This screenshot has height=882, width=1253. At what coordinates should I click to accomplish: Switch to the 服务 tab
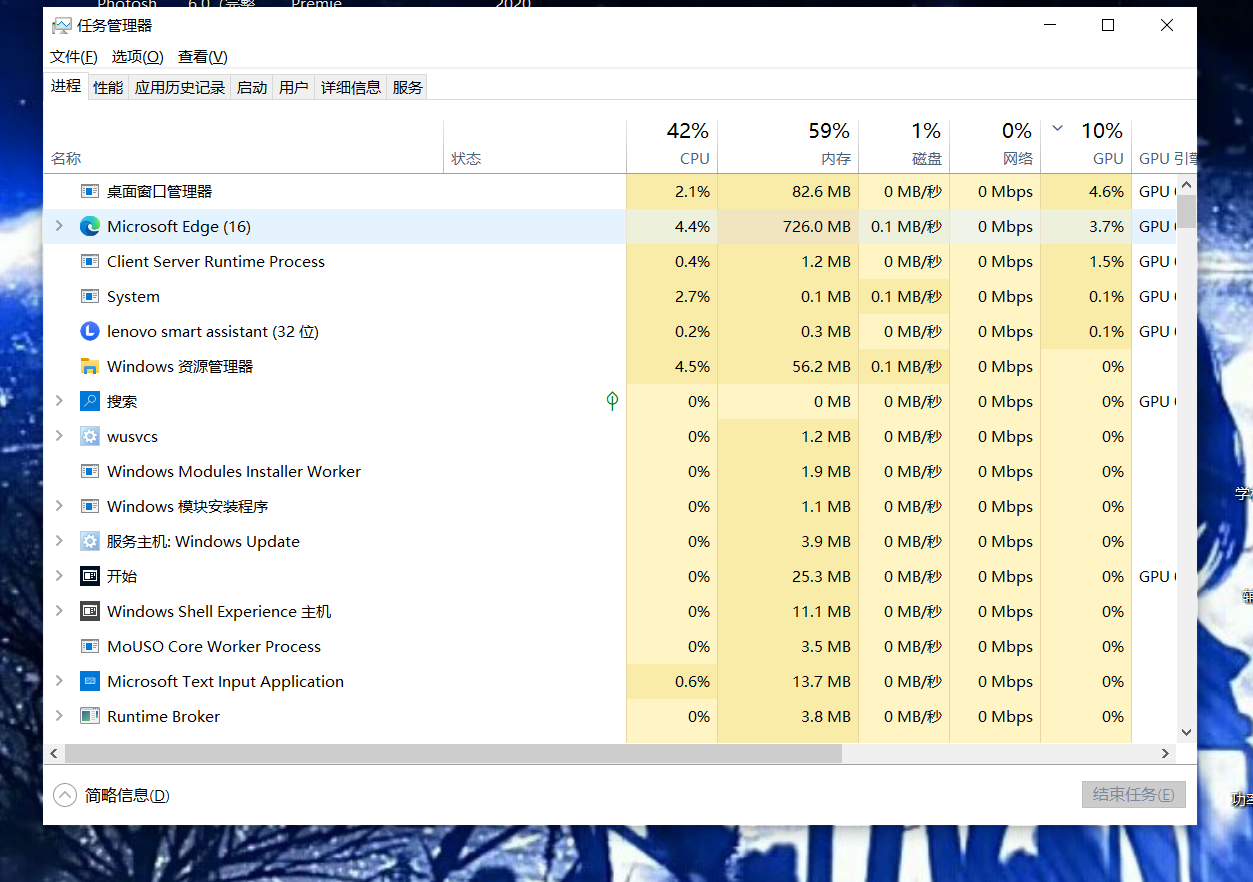coord(408,88)
